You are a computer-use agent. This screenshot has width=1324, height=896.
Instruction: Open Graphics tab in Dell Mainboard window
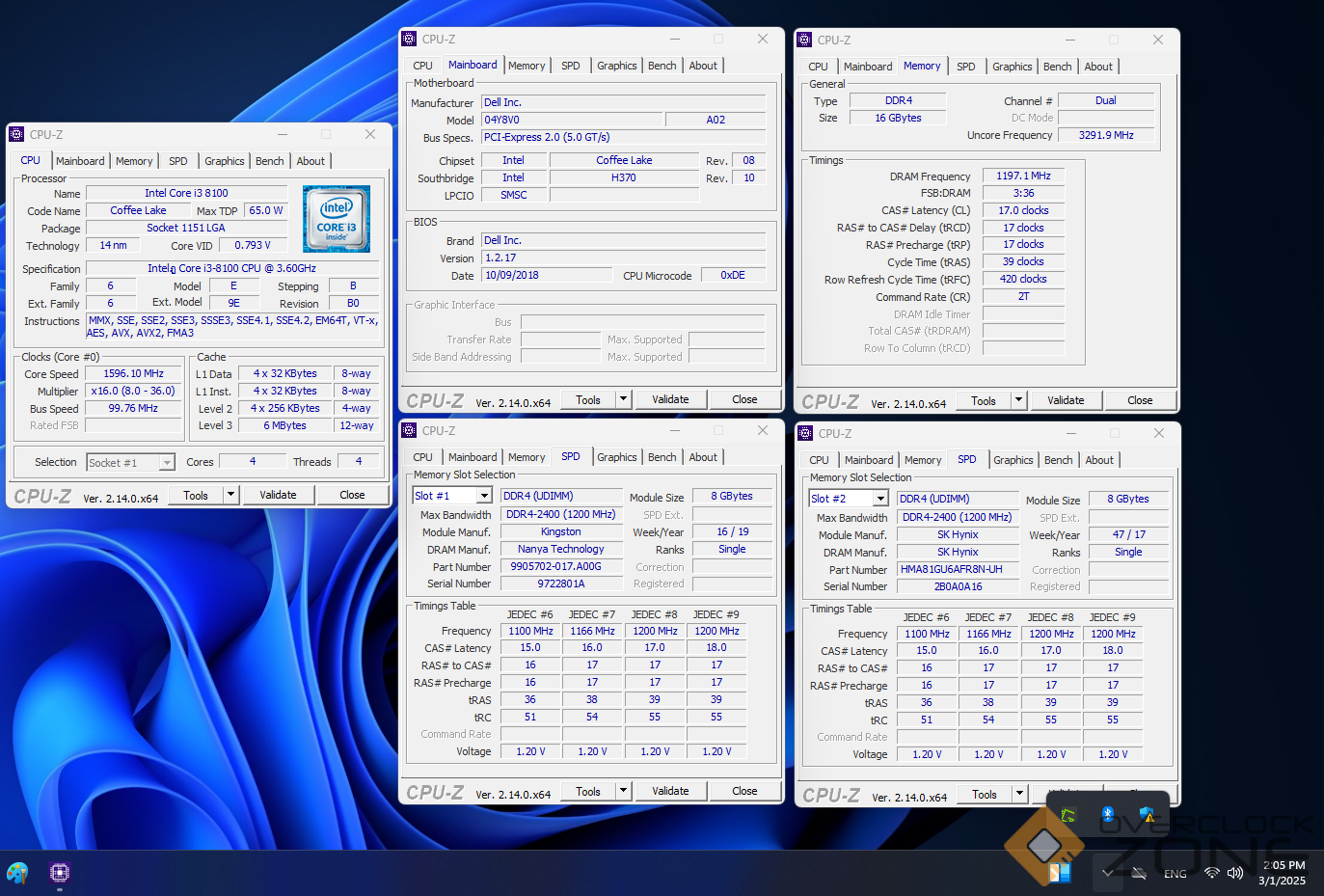[616, 66]
